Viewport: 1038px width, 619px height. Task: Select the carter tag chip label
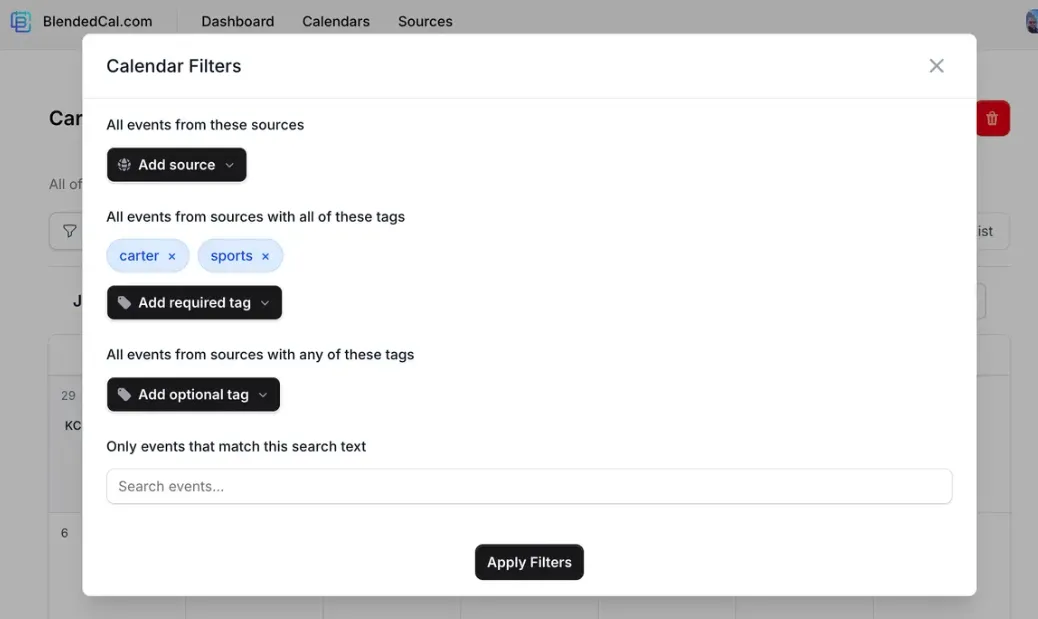(x=139, y=256)
